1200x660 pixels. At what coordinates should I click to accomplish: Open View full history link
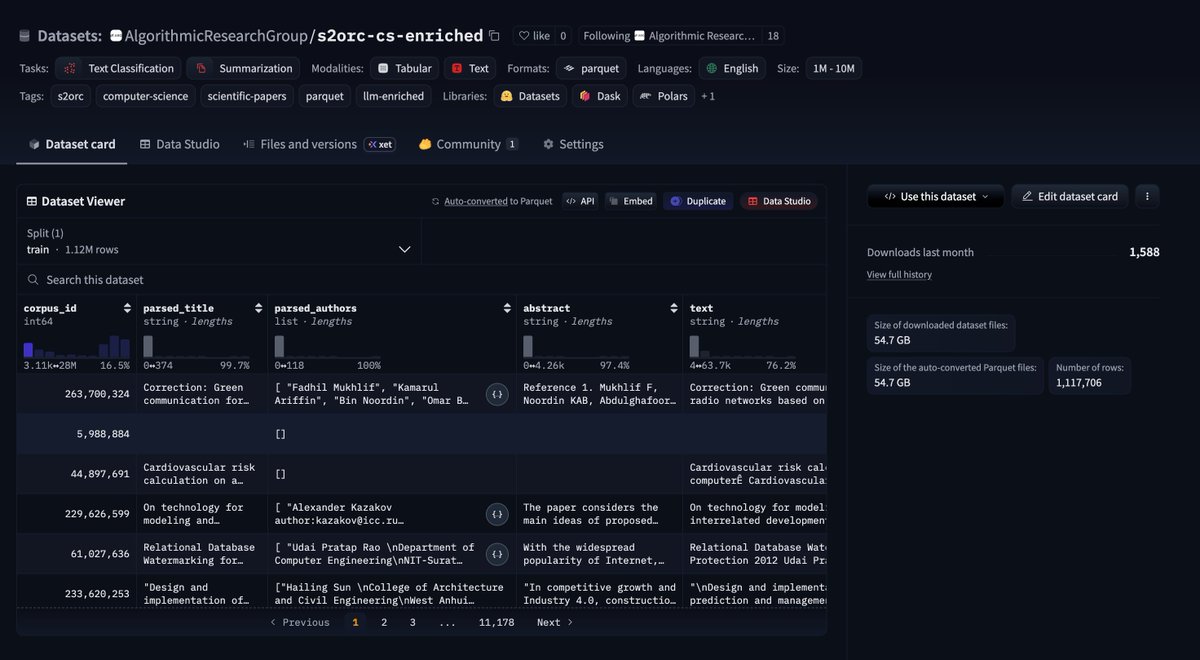[899, 275]
